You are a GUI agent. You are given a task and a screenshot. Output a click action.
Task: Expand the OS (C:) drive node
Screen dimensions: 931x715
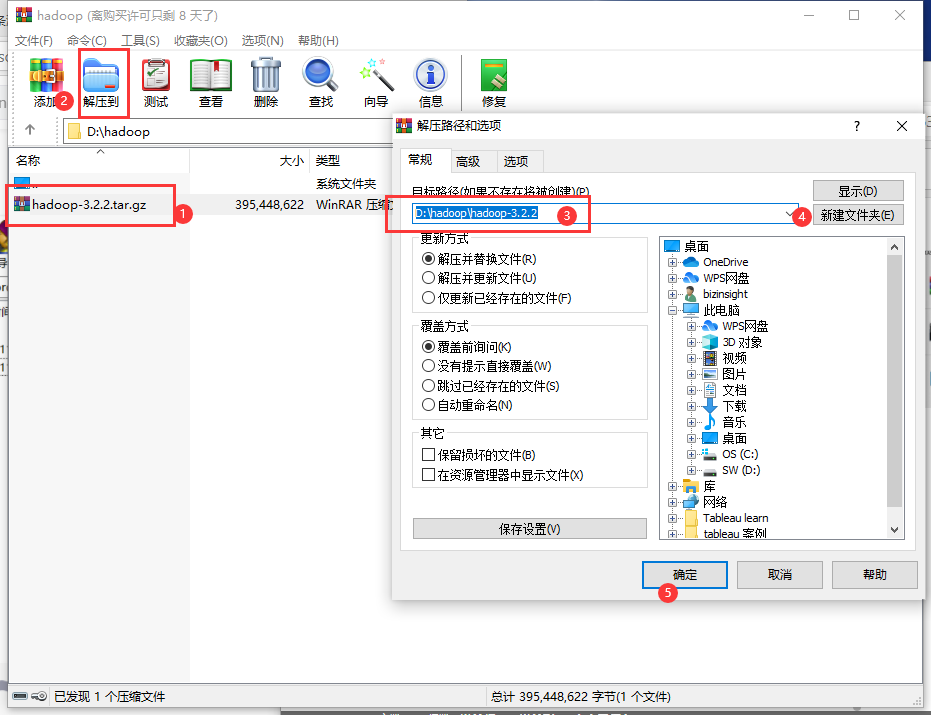point(691,455)
